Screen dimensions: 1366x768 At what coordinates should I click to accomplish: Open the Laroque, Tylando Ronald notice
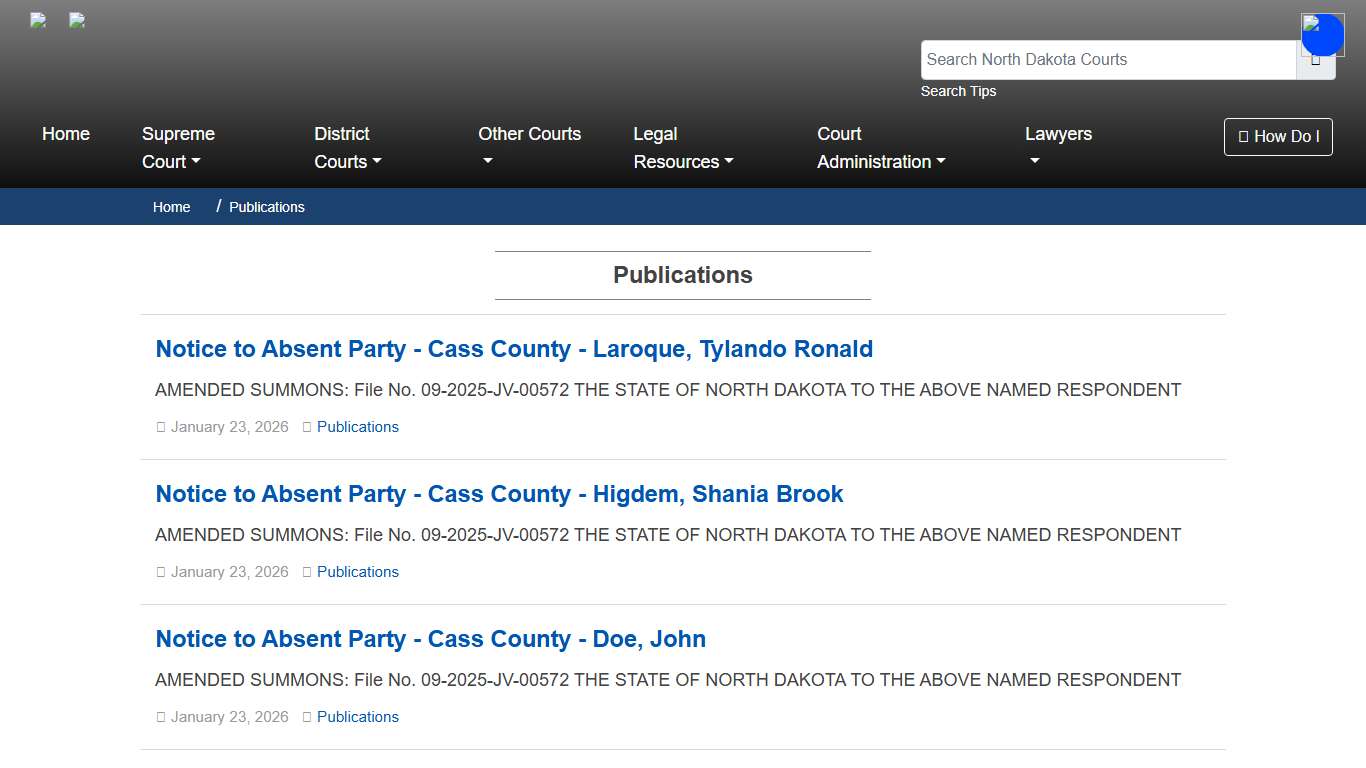click(x=514, y=349)
